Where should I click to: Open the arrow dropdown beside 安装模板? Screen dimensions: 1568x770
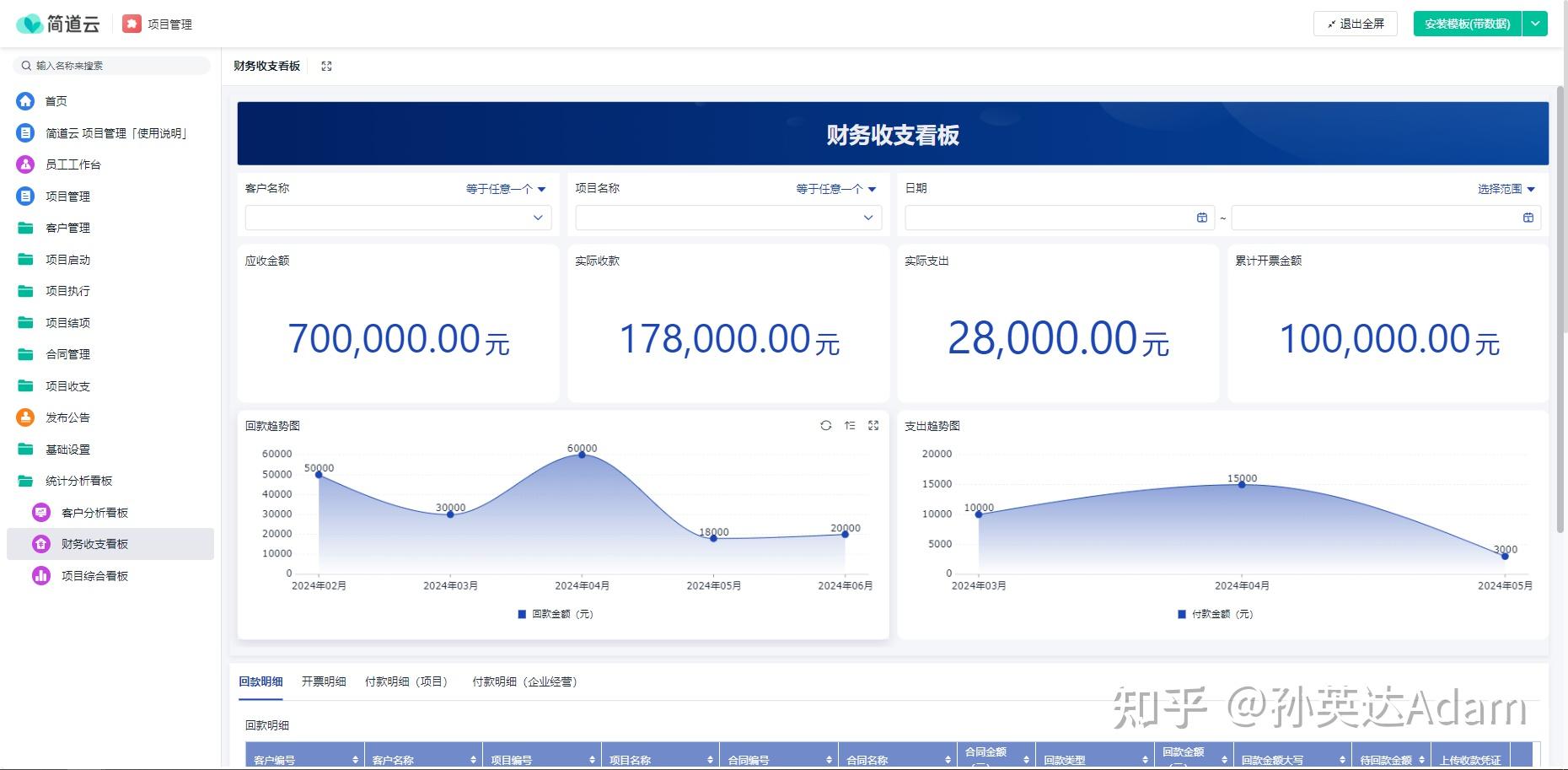click(1535, 24)
